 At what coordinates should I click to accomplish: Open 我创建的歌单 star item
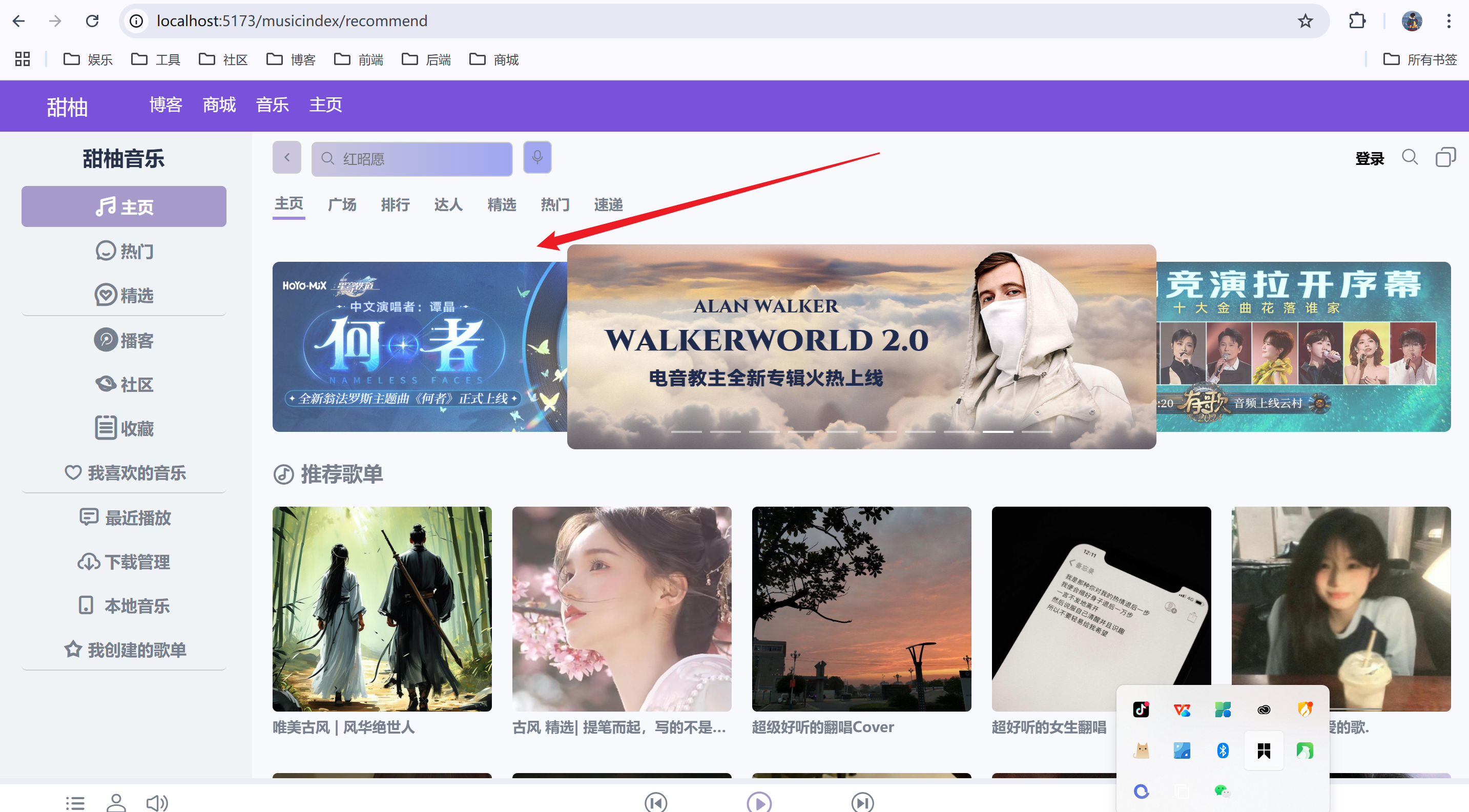pos(125,650)
